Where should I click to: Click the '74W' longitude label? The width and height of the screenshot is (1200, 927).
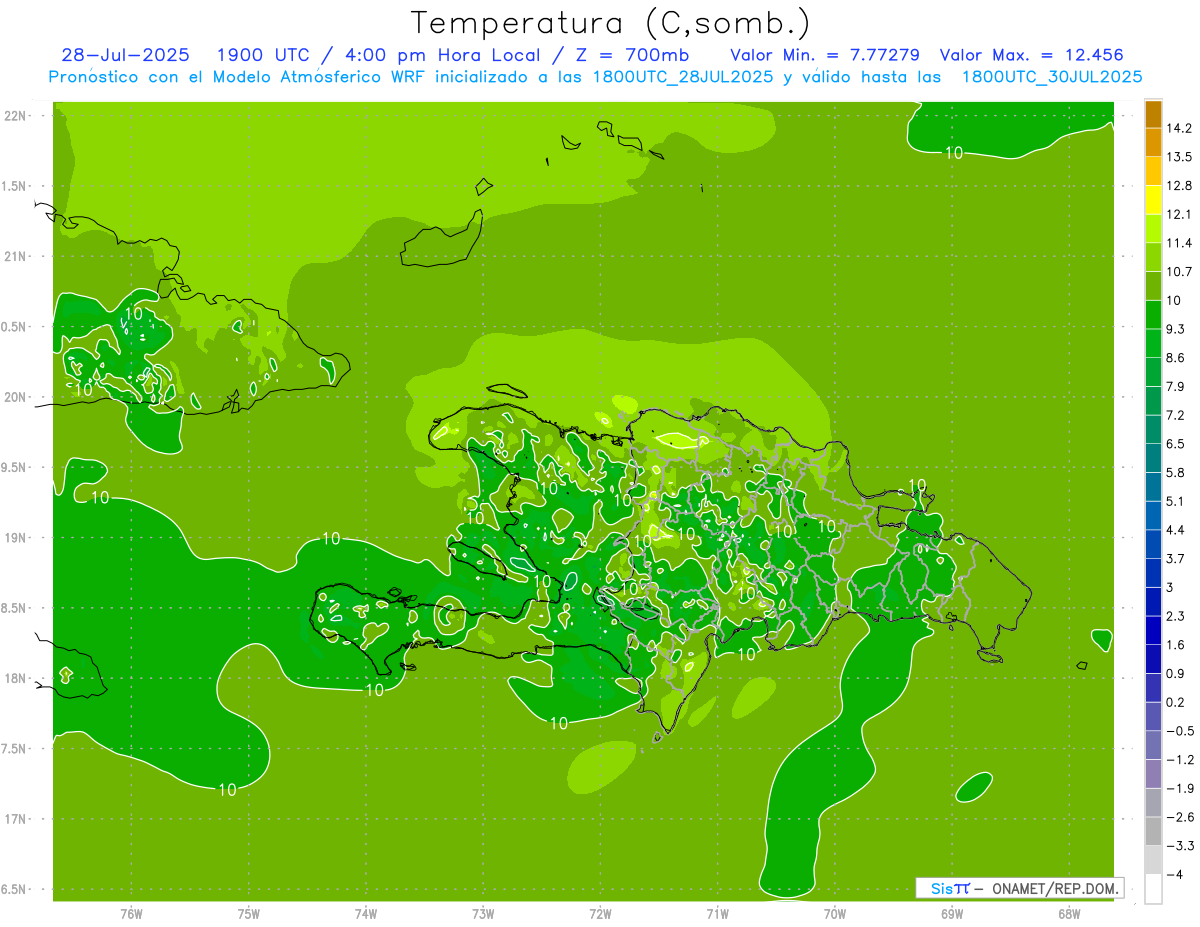coord(366,914)
